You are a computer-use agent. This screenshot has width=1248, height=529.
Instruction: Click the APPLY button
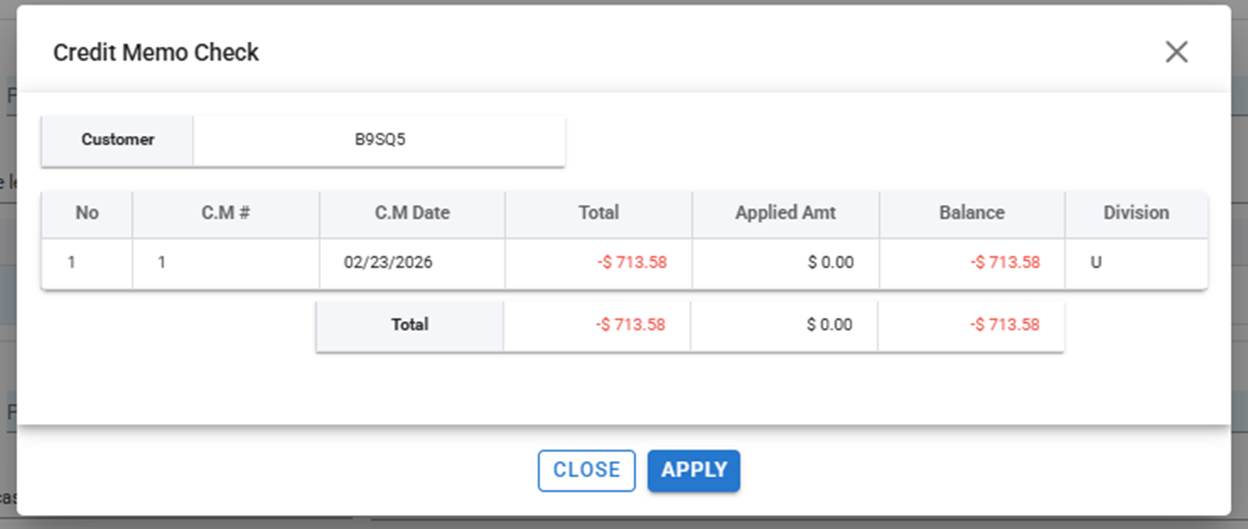(x=694, y=470)
